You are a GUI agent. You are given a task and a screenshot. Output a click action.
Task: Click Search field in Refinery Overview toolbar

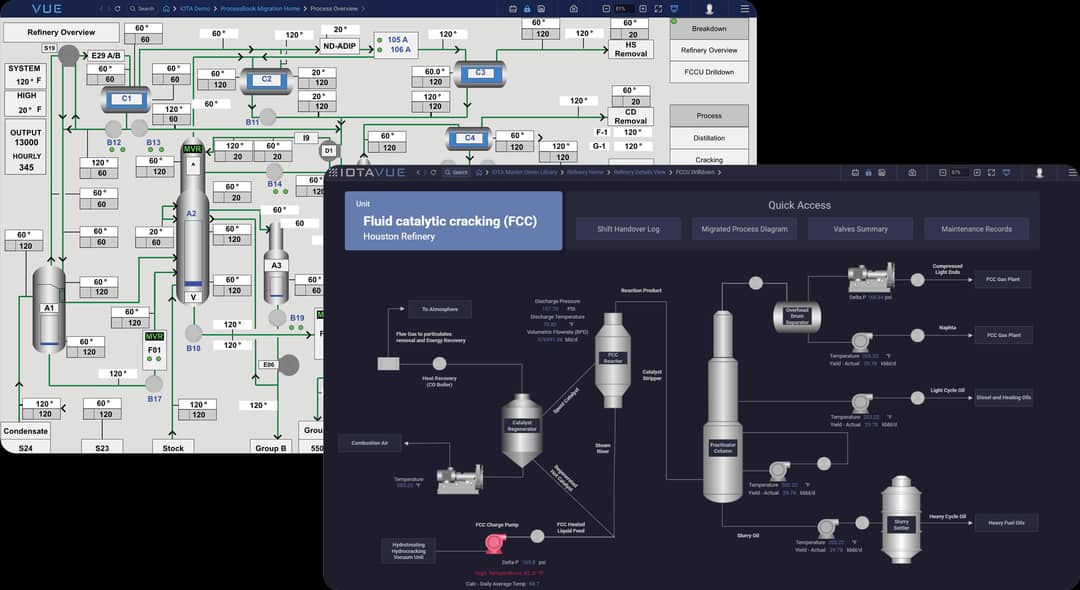(142, 9)
